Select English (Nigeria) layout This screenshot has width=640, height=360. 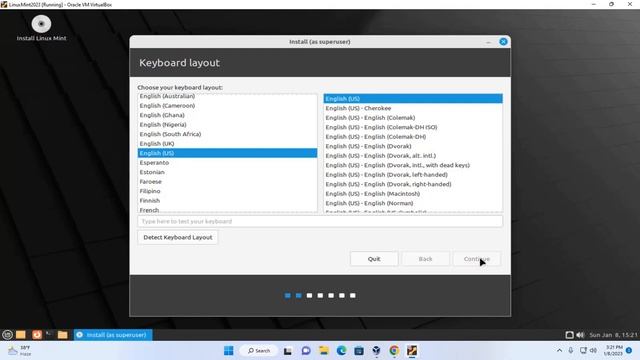227,124
